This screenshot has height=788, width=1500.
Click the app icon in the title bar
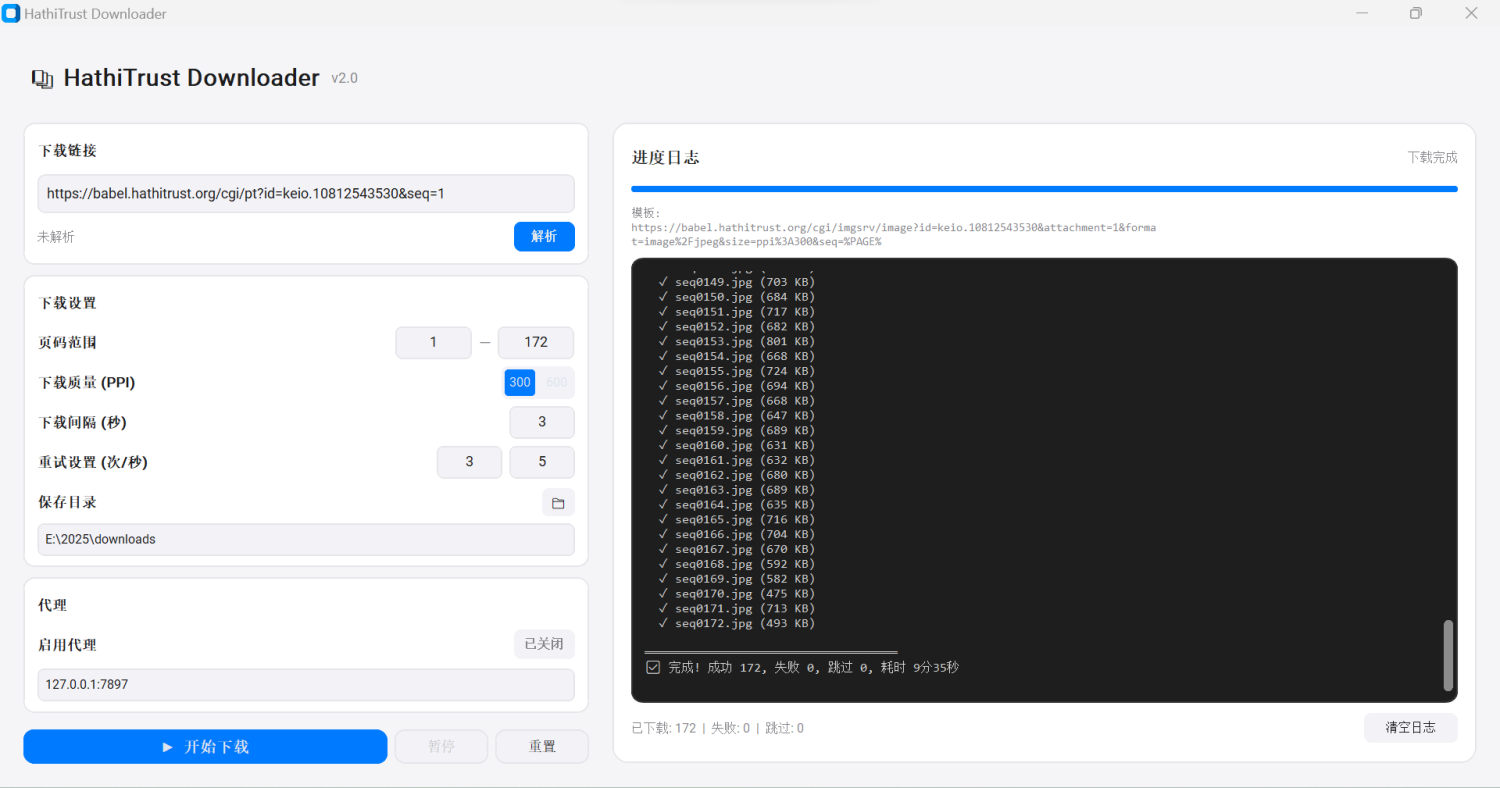coord(11,13)
